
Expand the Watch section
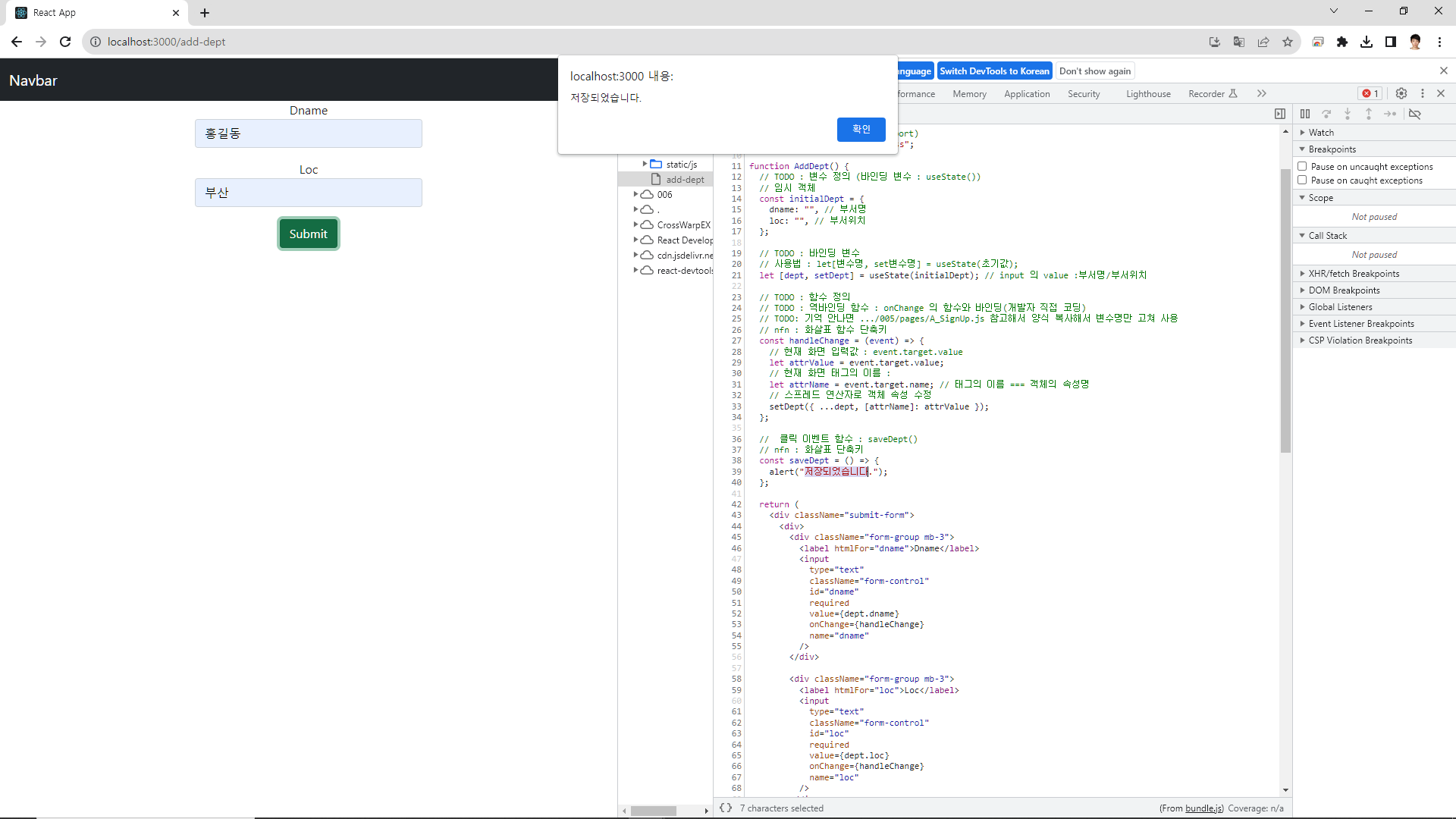click(x=1320, y=132)
